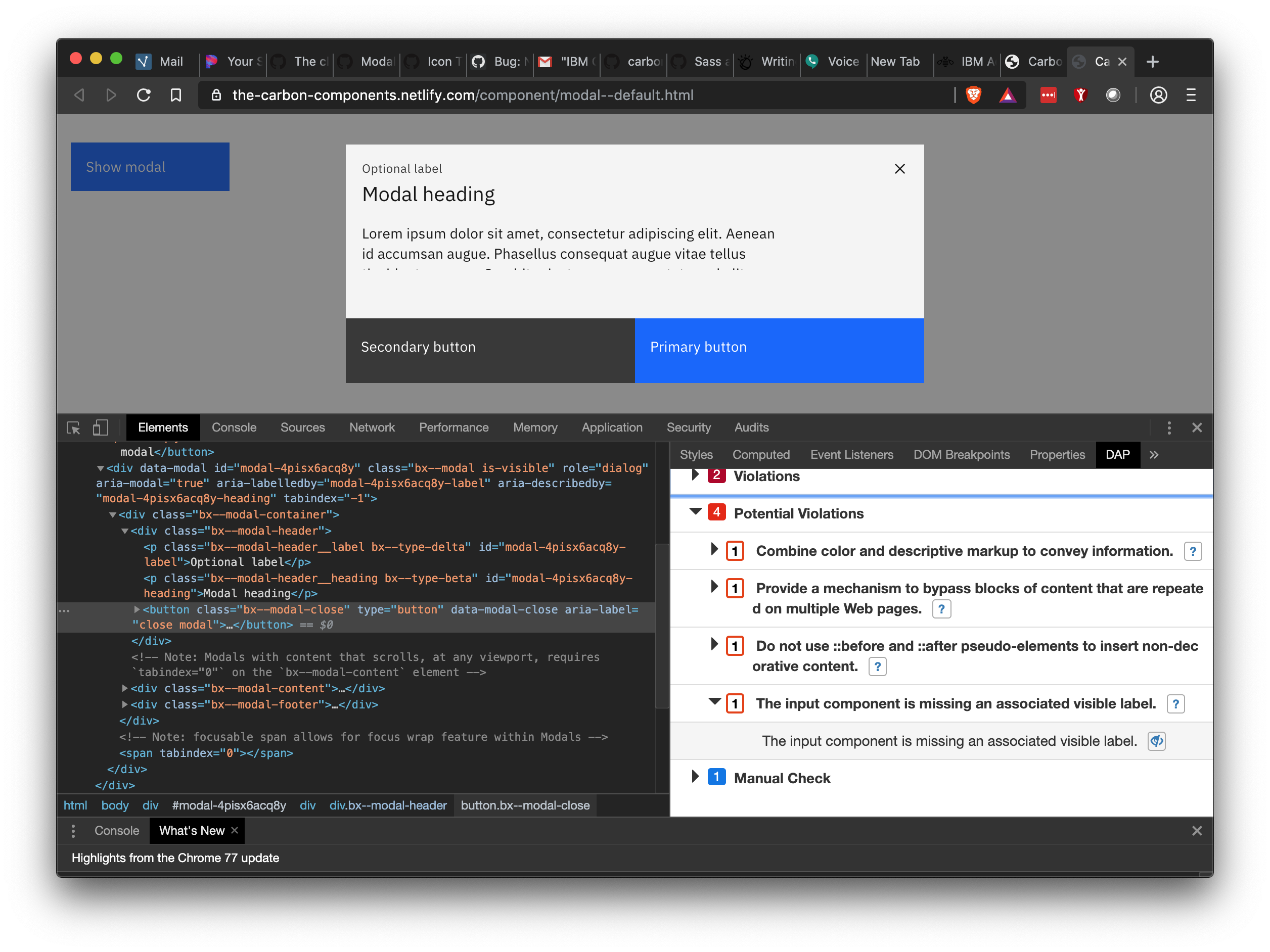The image size is (1270, 952).
Task: Click the inspect element picker icon
Action: pos(73,427)
